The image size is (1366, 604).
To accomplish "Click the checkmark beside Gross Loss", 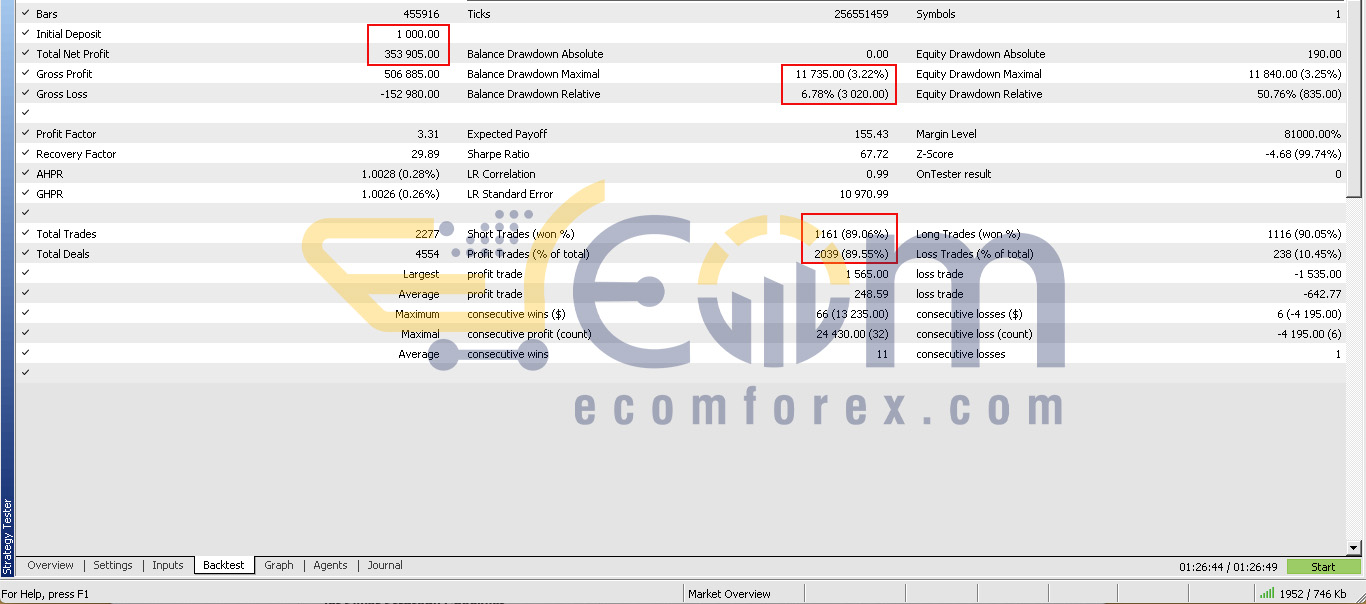I will [25, 94].
